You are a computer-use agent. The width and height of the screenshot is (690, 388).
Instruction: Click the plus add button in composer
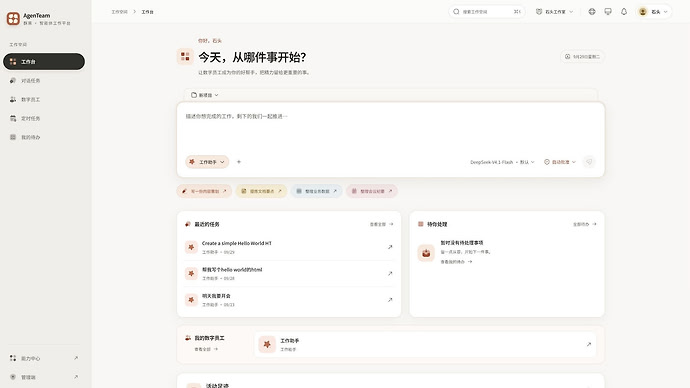pyautogui.click(x=239, y=162)
